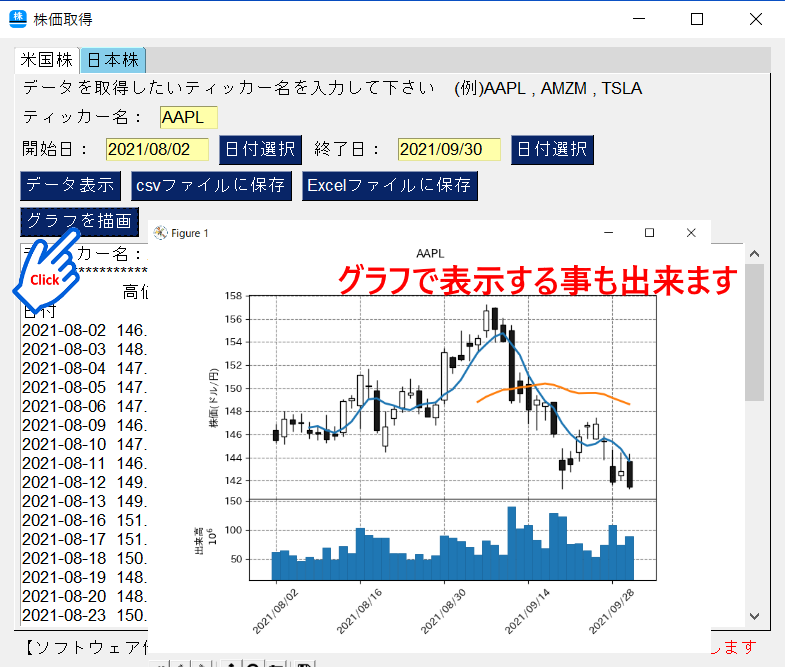
Task: Click the 2021/08/16 x-axis label on chart
Action: [x=359, y=612]
